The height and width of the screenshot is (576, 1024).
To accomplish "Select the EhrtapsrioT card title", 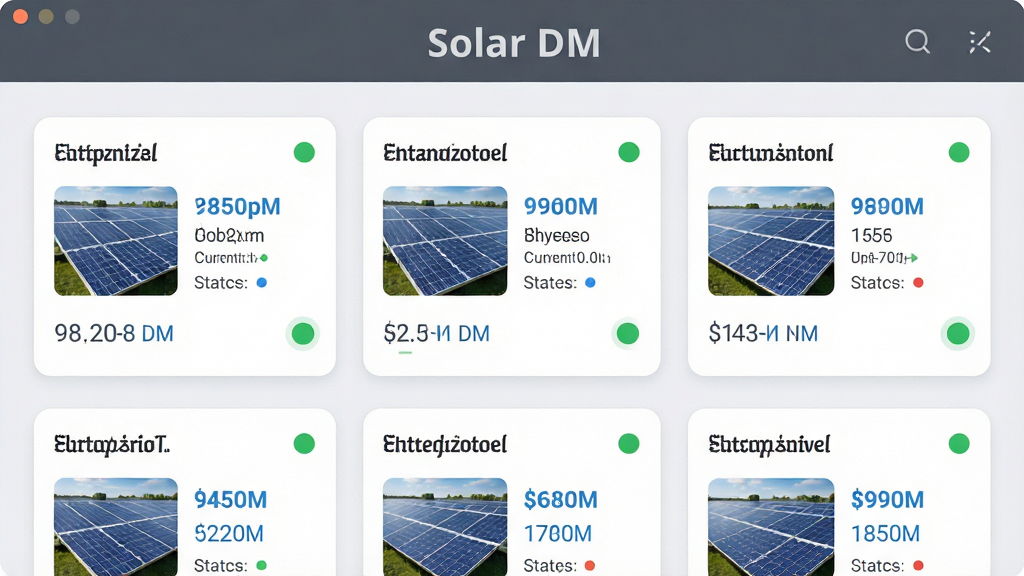I will coord(112,445).
